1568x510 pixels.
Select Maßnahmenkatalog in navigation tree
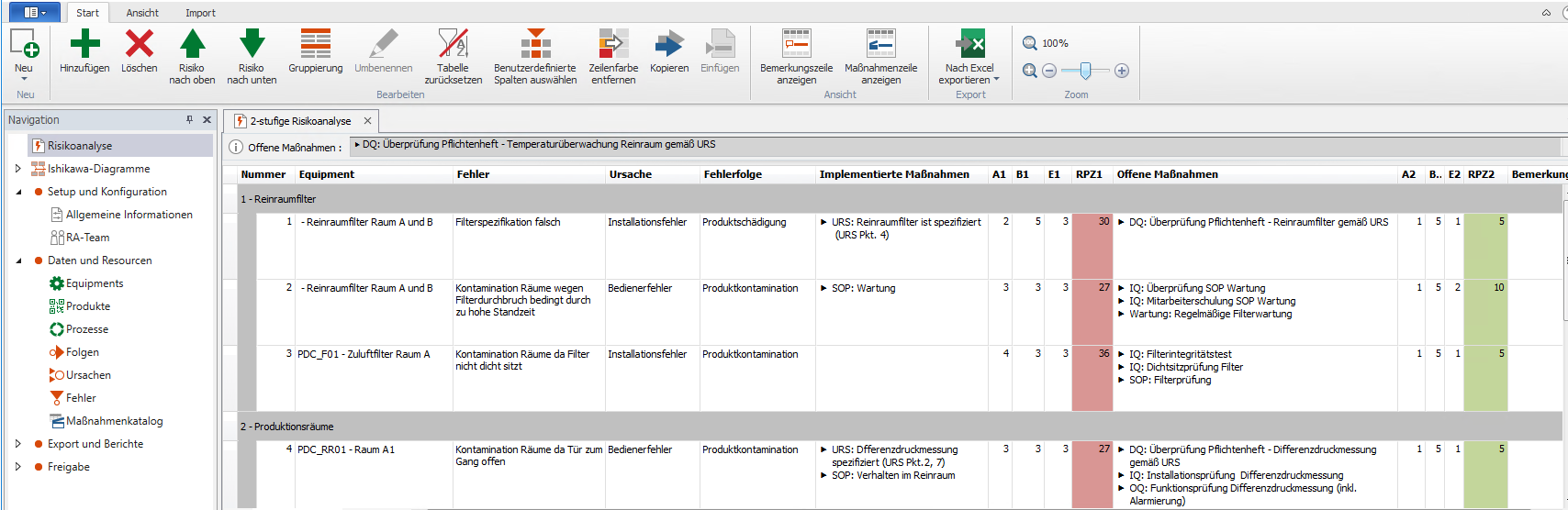click(x=114, y=421)
